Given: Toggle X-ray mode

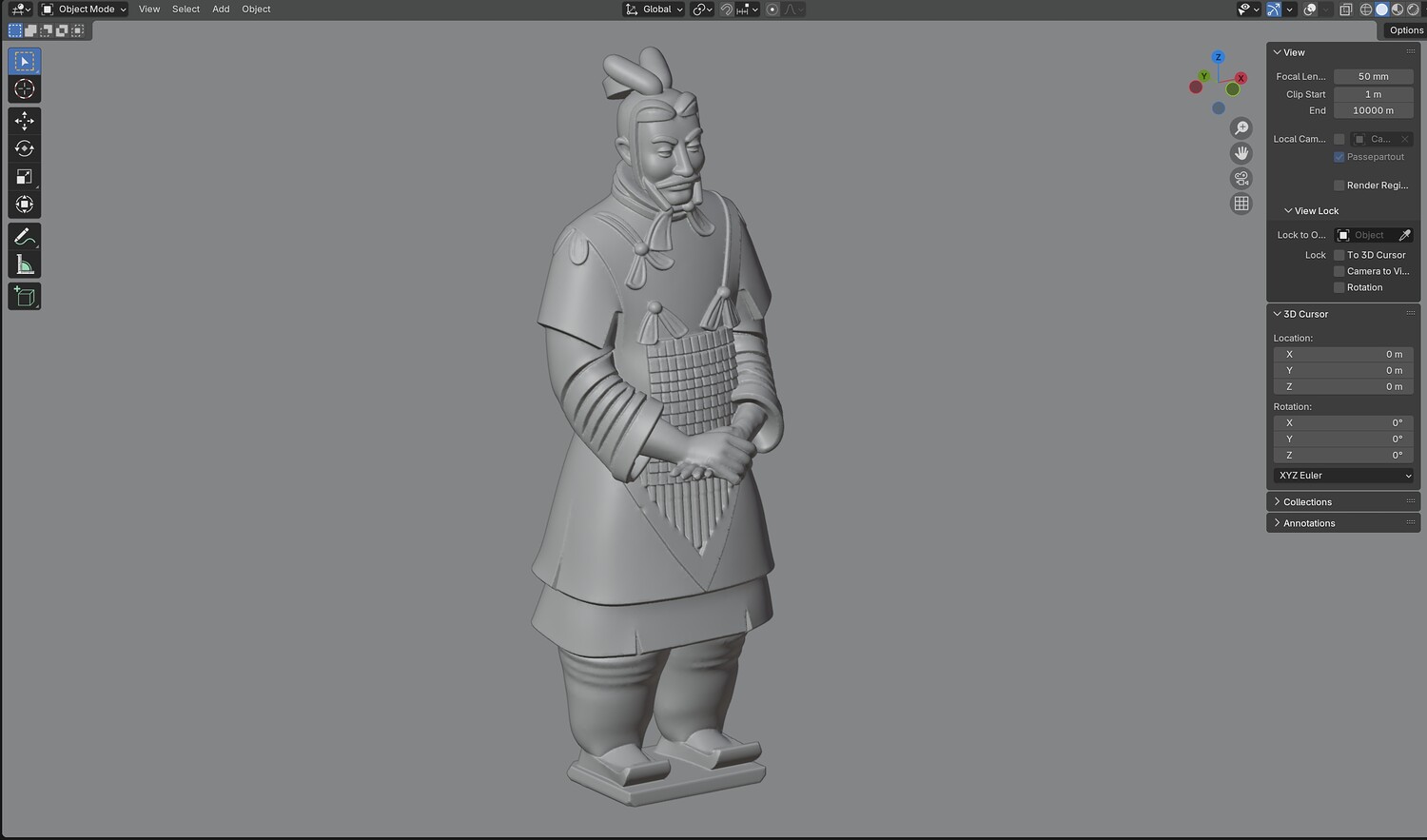Looking at the screenshot, I should coord(1346,10).
